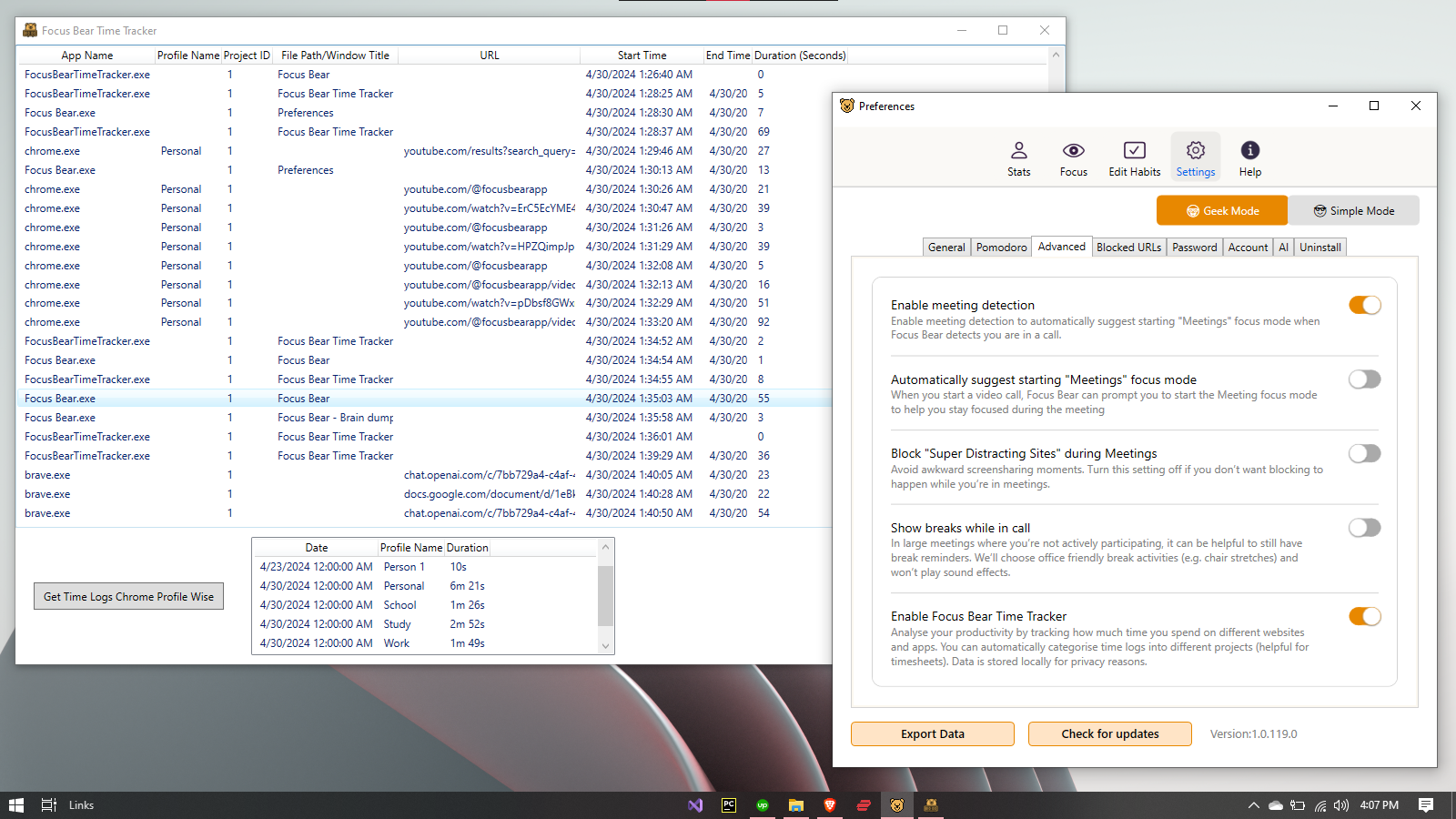Open the Help info section
Image resolution: width=1456 pixels, height=819 pixels.
point(1249,159)
